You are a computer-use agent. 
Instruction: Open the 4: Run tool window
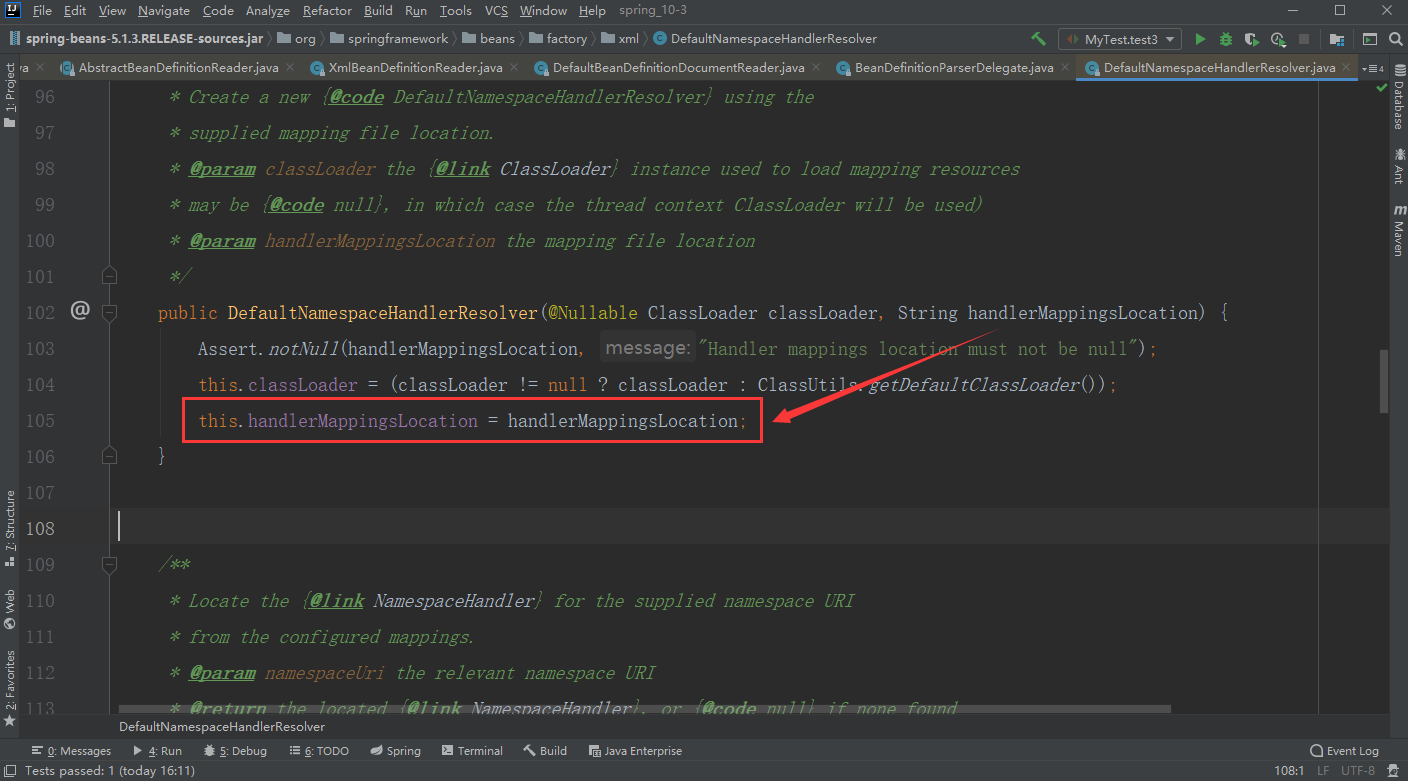click(x=157, y=751)
